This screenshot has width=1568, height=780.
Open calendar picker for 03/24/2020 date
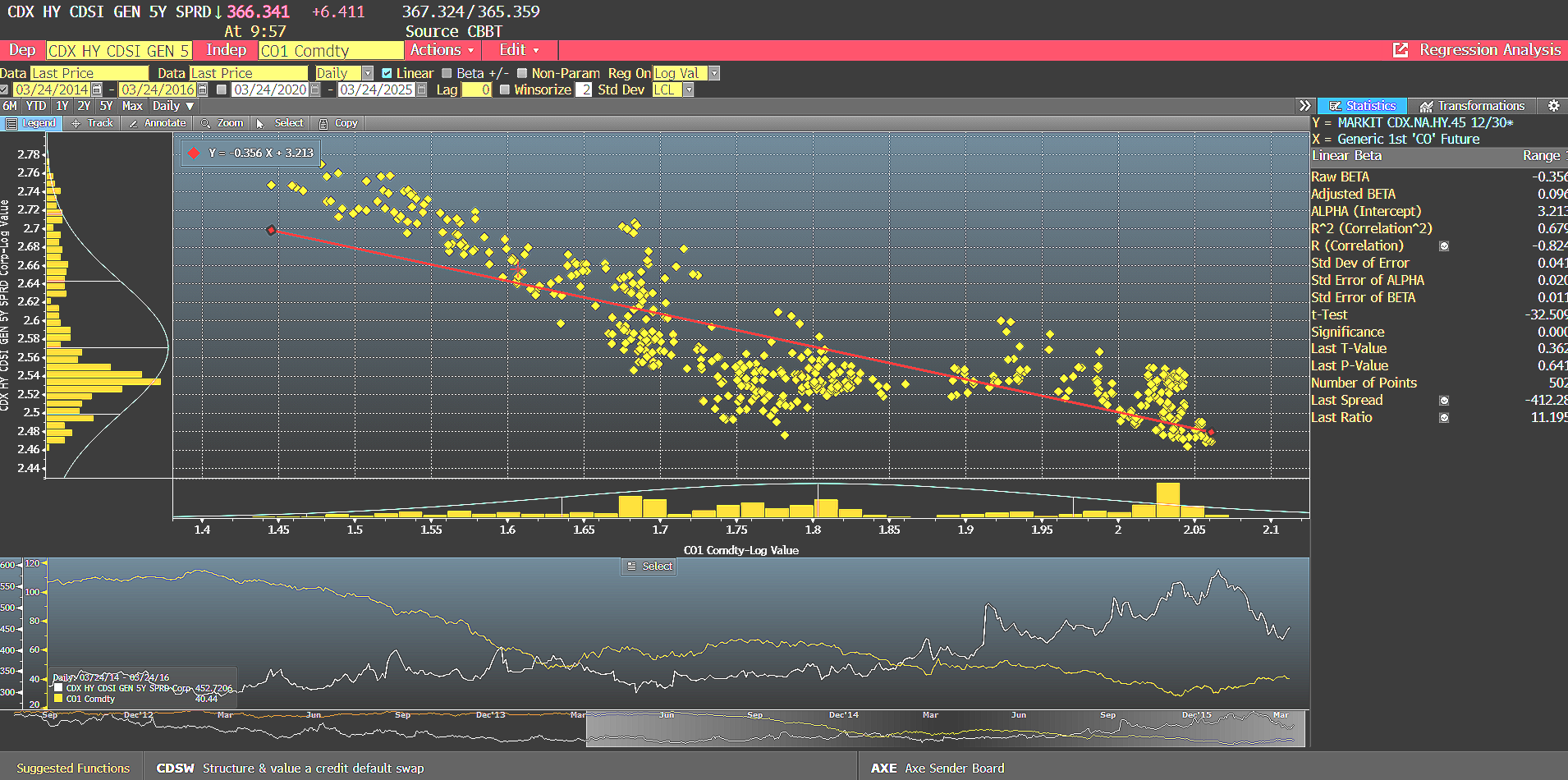click(314, 89)
